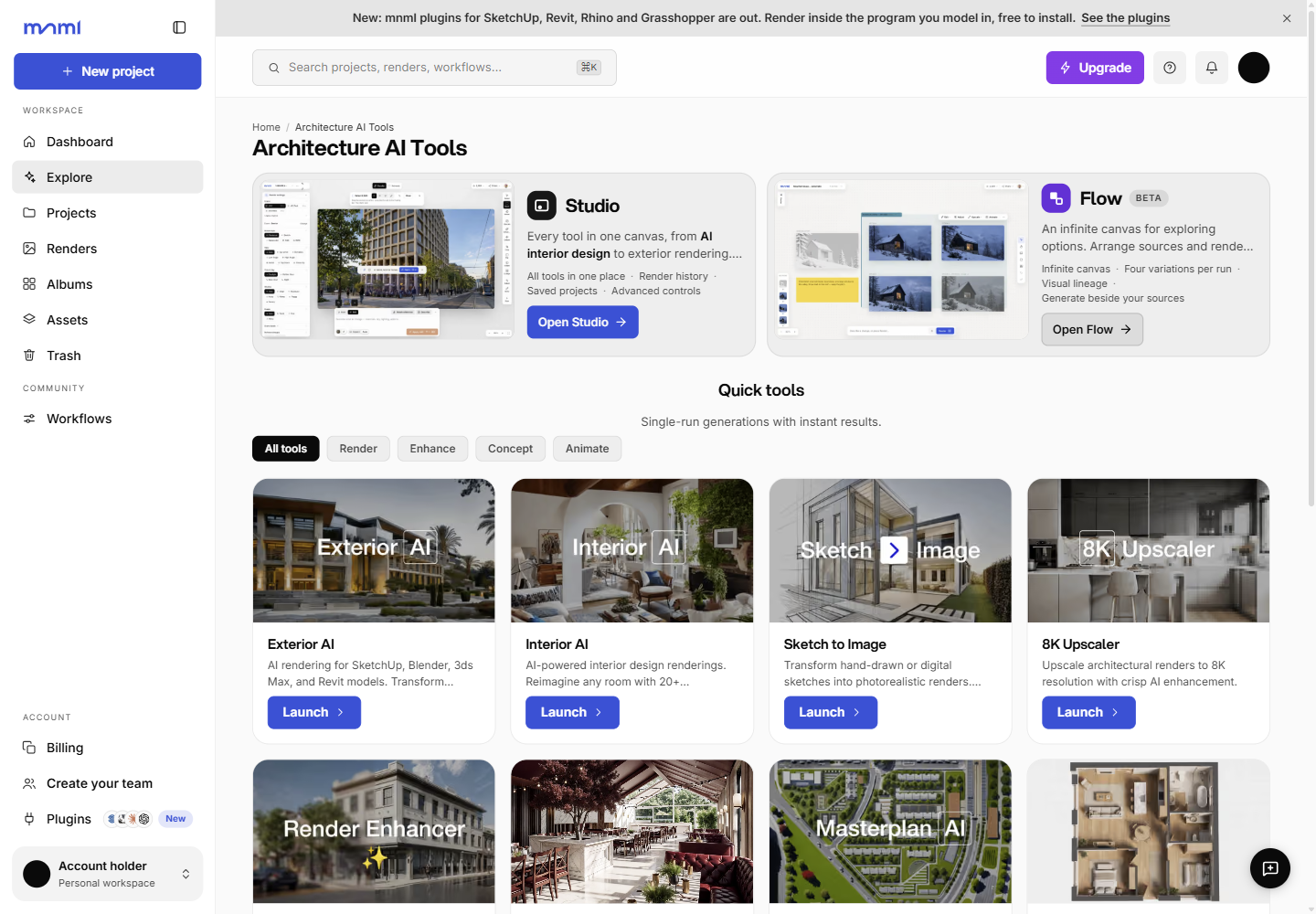The height and width of the screenshot is (914, 1316).
Task: Go to Home in the breadcrumb
Action: pos(266,127)
